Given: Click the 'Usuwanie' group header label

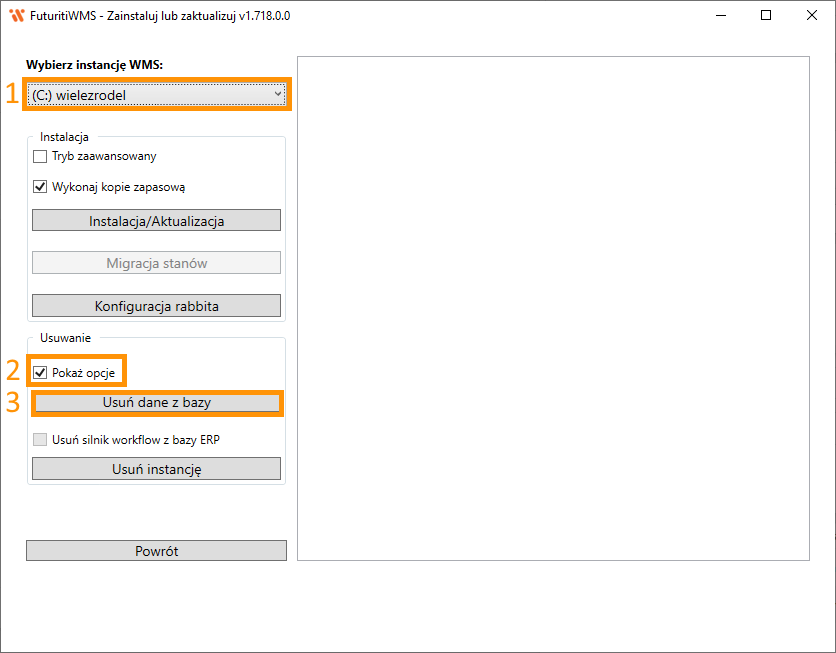Looking at the screenshot, I should point(65,338).
